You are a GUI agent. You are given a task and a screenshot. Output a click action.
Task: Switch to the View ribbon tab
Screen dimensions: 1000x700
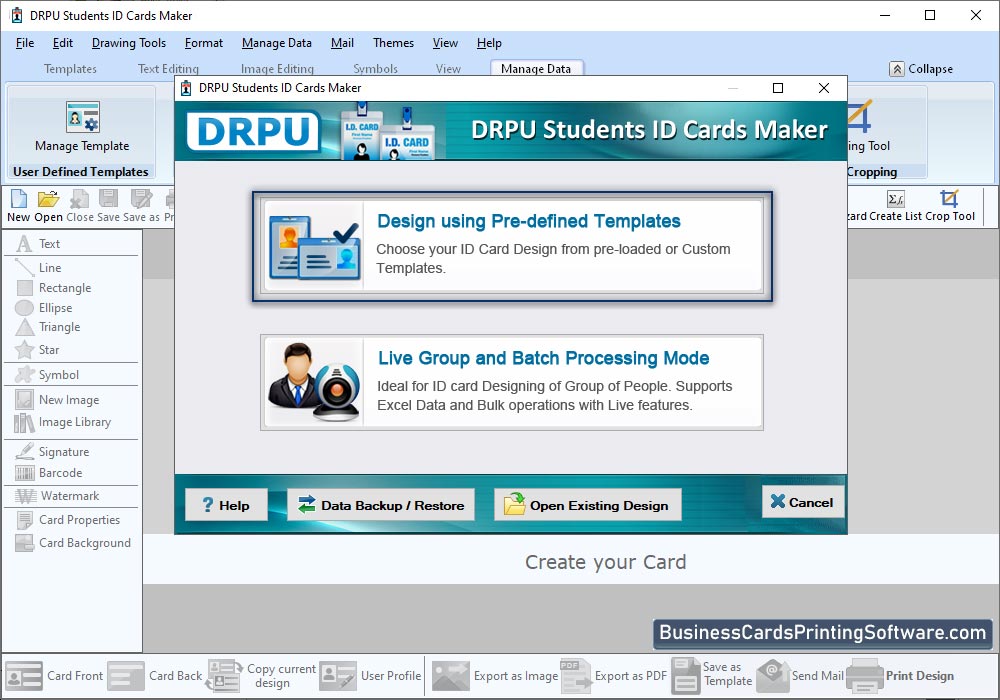pyautogui.click(x=448, y=69)
